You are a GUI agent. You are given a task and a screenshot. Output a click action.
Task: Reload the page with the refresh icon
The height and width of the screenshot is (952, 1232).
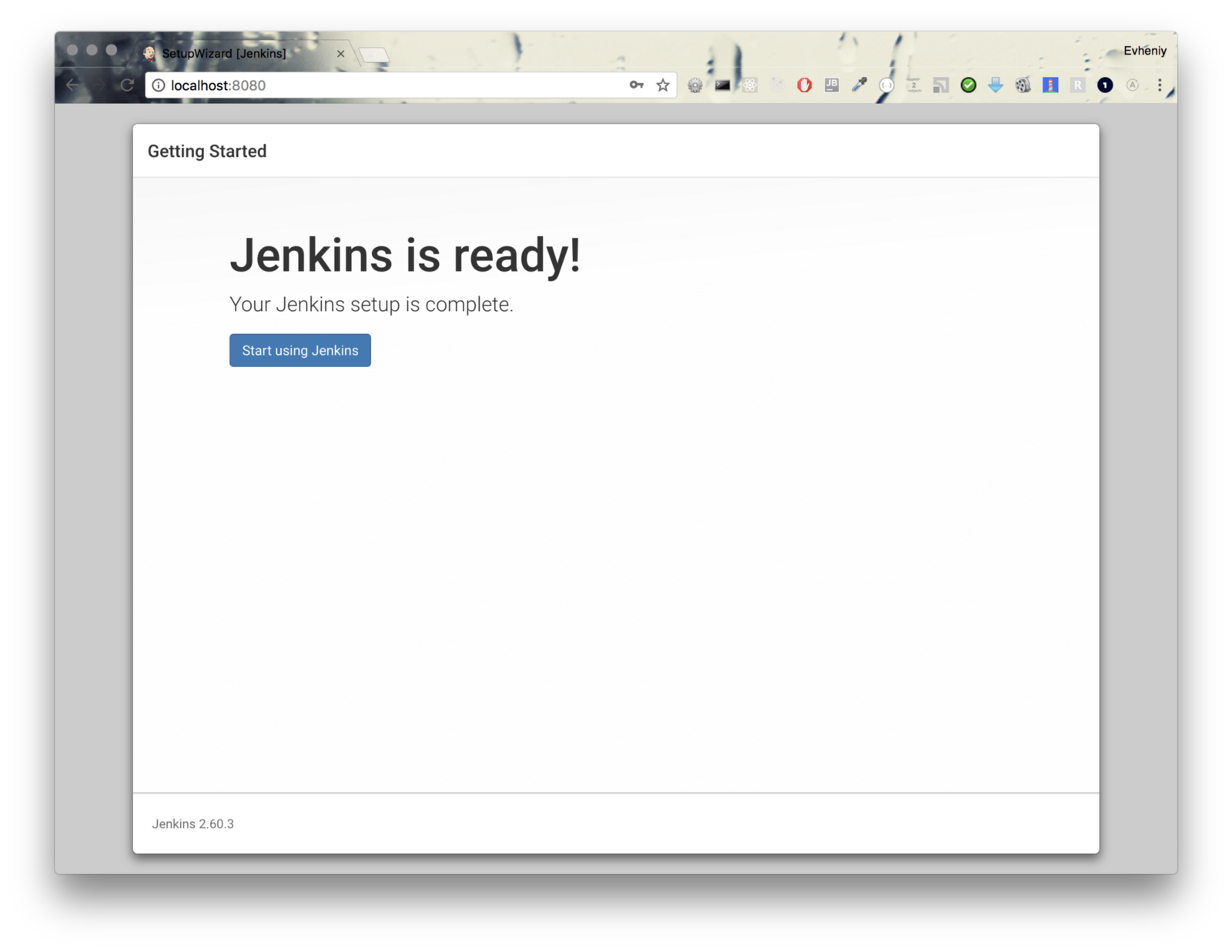coord(127,85)
